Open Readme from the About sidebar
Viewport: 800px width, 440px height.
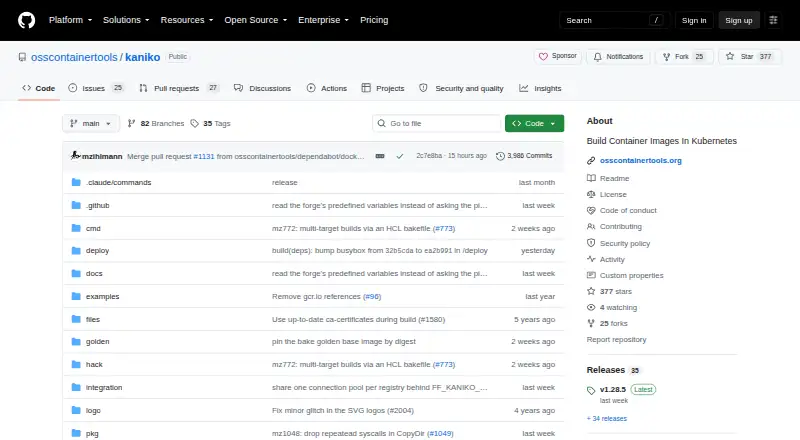pyautogui.click(x=608, y=178)
